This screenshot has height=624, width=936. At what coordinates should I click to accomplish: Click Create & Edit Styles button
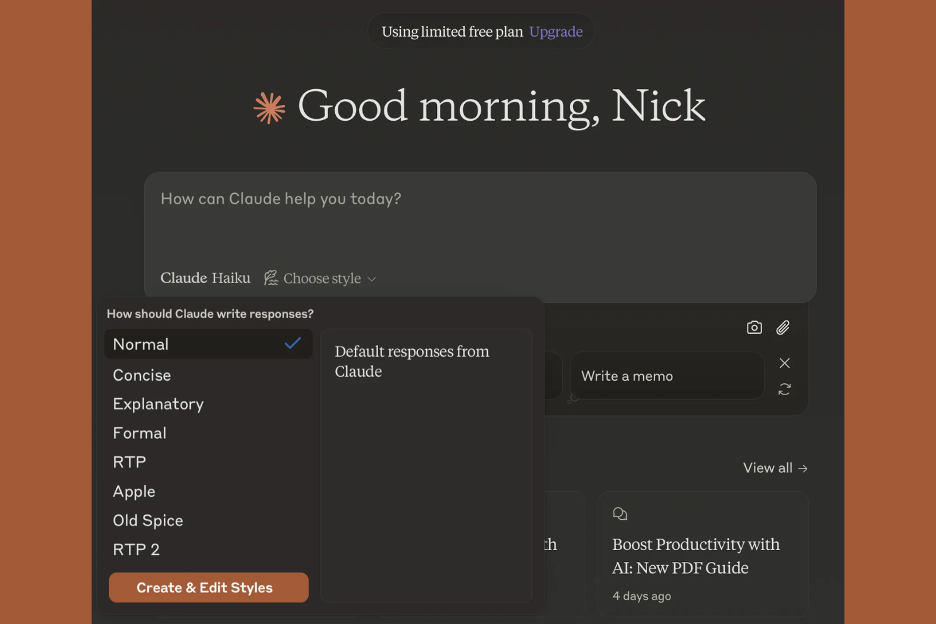pyautogui.click(x=208, y=588)
